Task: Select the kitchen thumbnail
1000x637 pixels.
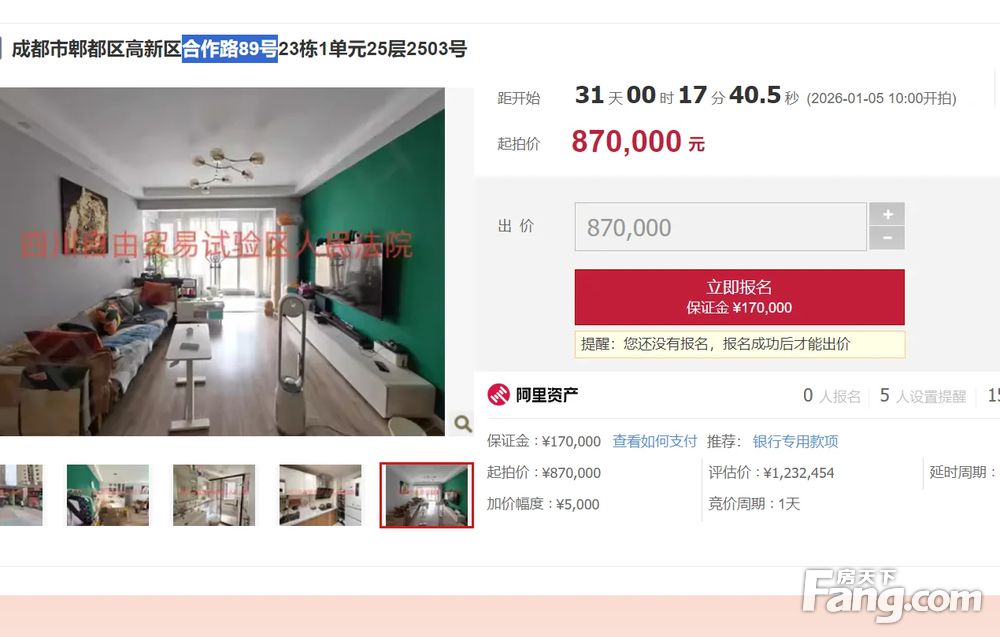Action: pos(320,495)
